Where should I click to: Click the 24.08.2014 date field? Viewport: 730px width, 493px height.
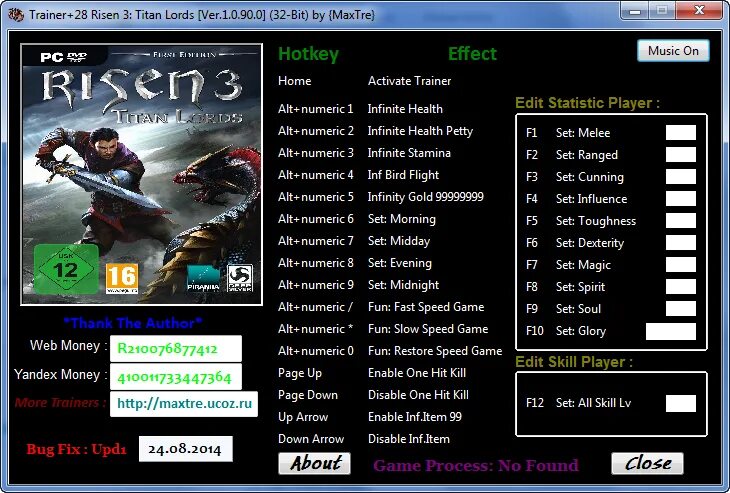[x=185, y=449]
